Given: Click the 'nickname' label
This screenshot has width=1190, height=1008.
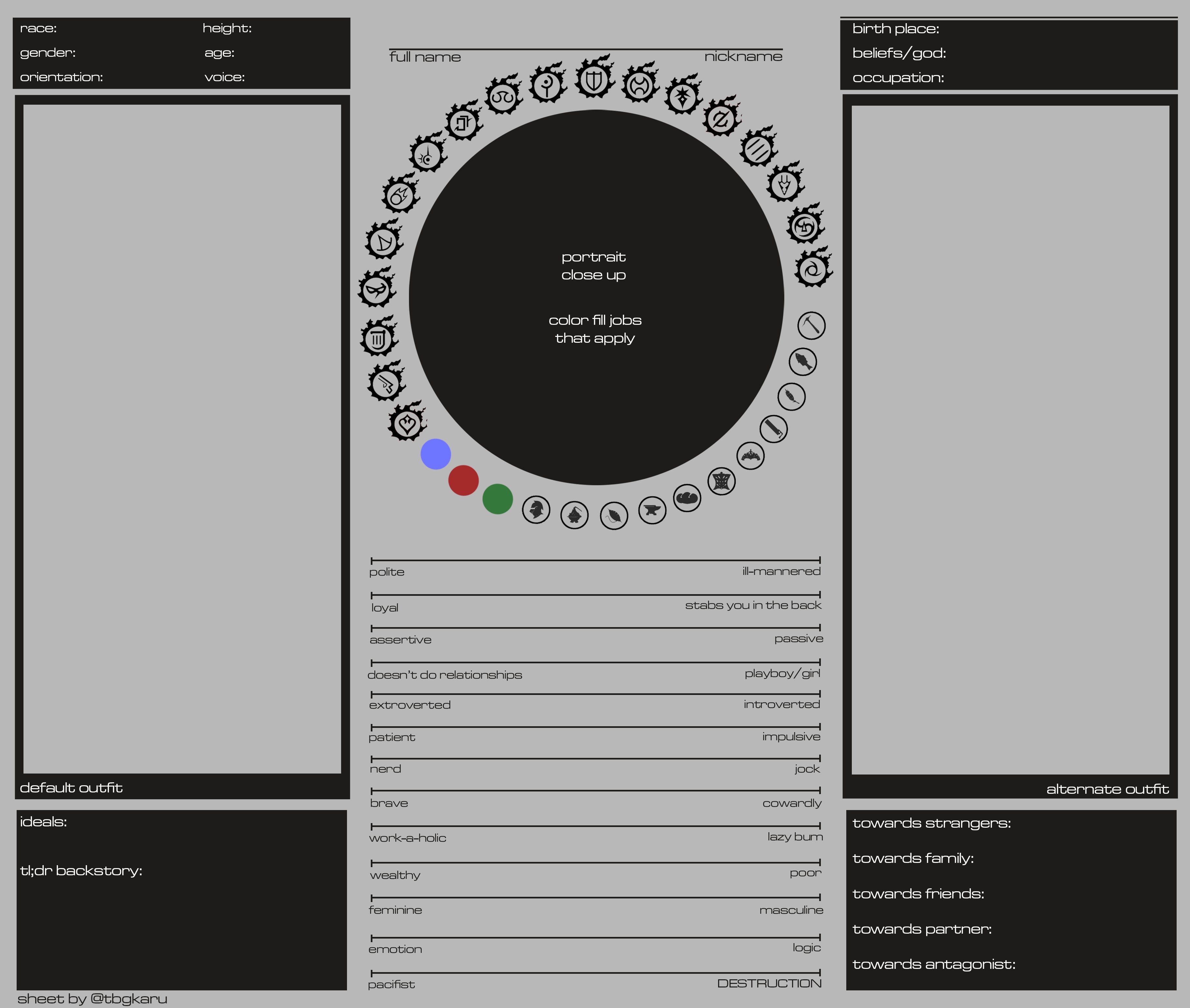Looking at the screenshot, I should click(x=743, y=56).
